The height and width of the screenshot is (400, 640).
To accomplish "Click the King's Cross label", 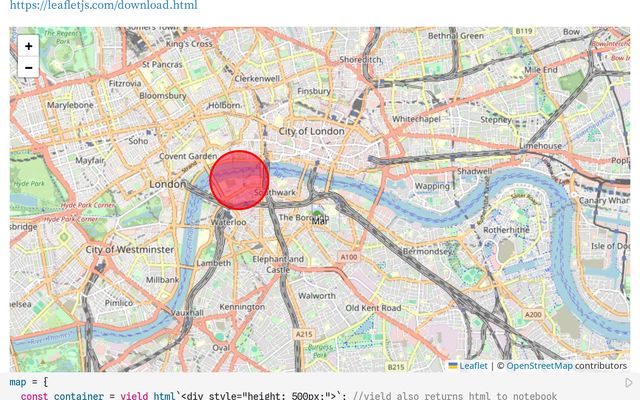I will 189,44.
